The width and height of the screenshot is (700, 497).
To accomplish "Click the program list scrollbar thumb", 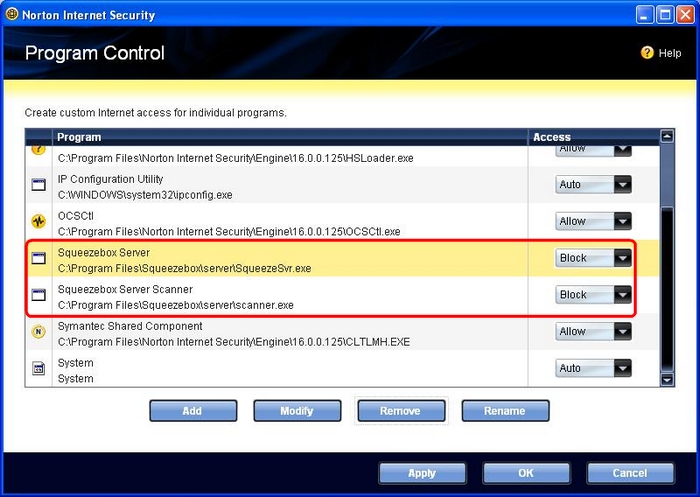I will (667, 289).
